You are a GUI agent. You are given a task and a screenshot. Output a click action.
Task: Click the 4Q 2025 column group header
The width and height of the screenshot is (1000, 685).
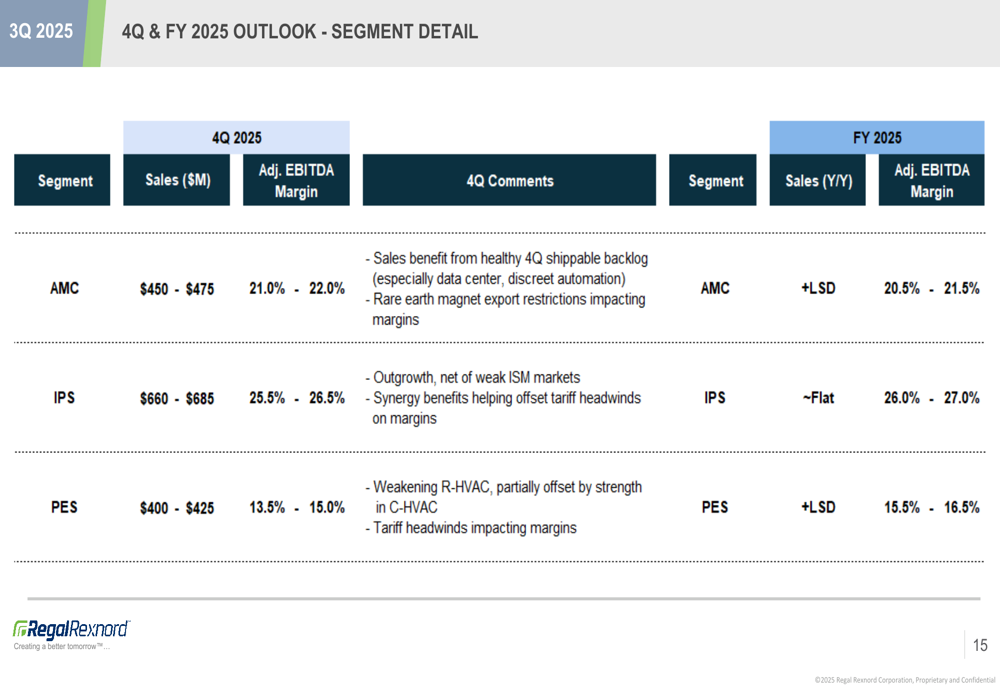pyautogui.click(x=236, y=138)
